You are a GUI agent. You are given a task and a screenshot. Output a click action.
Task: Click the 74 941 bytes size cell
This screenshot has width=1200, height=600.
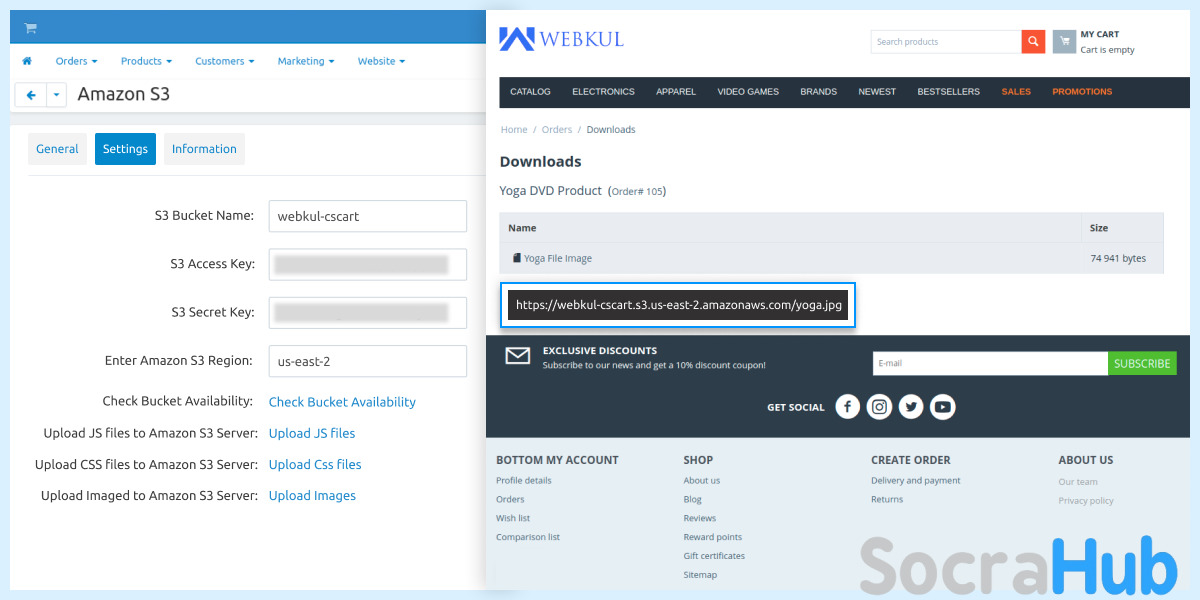tap(1118, 258)
